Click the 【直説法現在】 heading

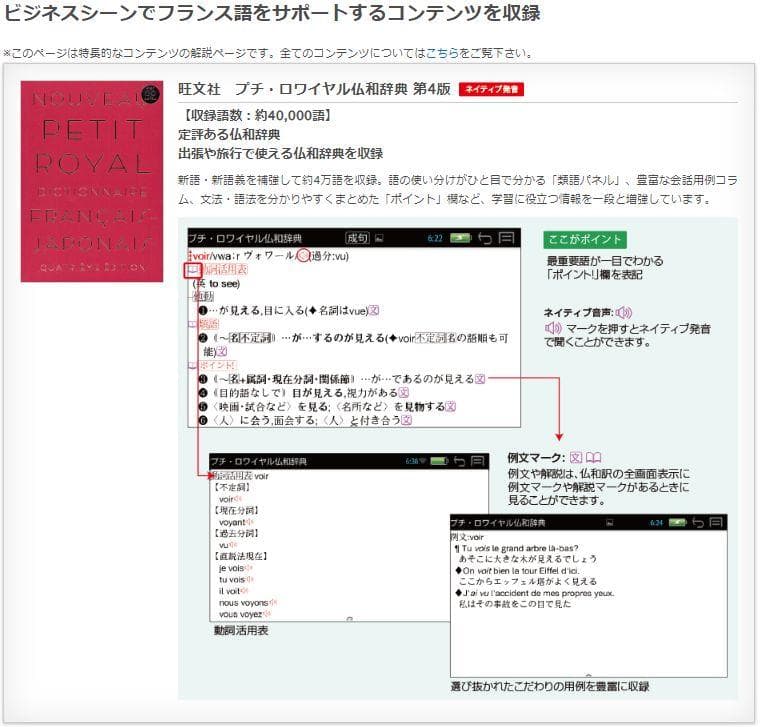pyautogui.click(x=240, y=556)
